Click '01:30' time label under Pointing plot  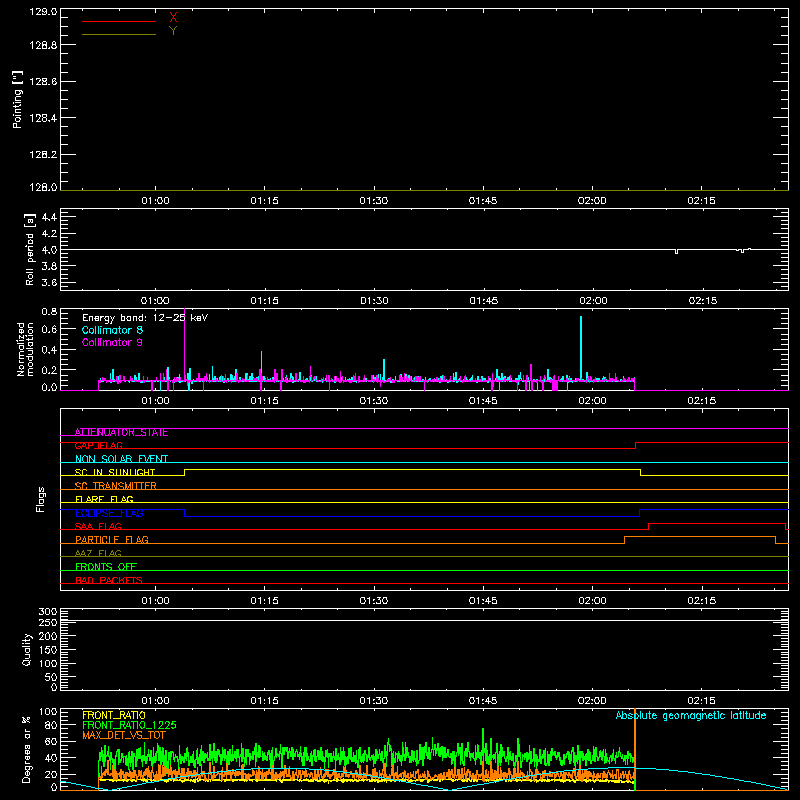(373, 201)
